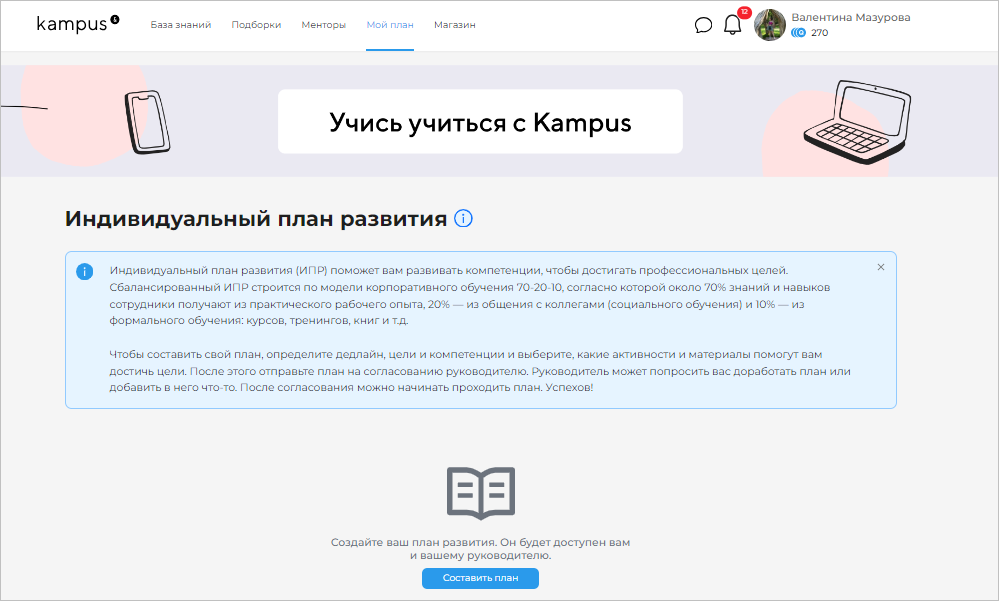Select the active Мой план tab
Image resolution: width=999 pixels, height=601 pixels.
[x=389, y=25]
